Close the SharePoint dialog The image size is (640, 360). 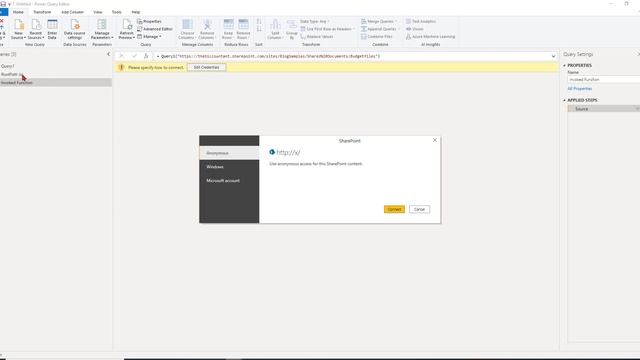pyautogui.click(x=435, y=140)
